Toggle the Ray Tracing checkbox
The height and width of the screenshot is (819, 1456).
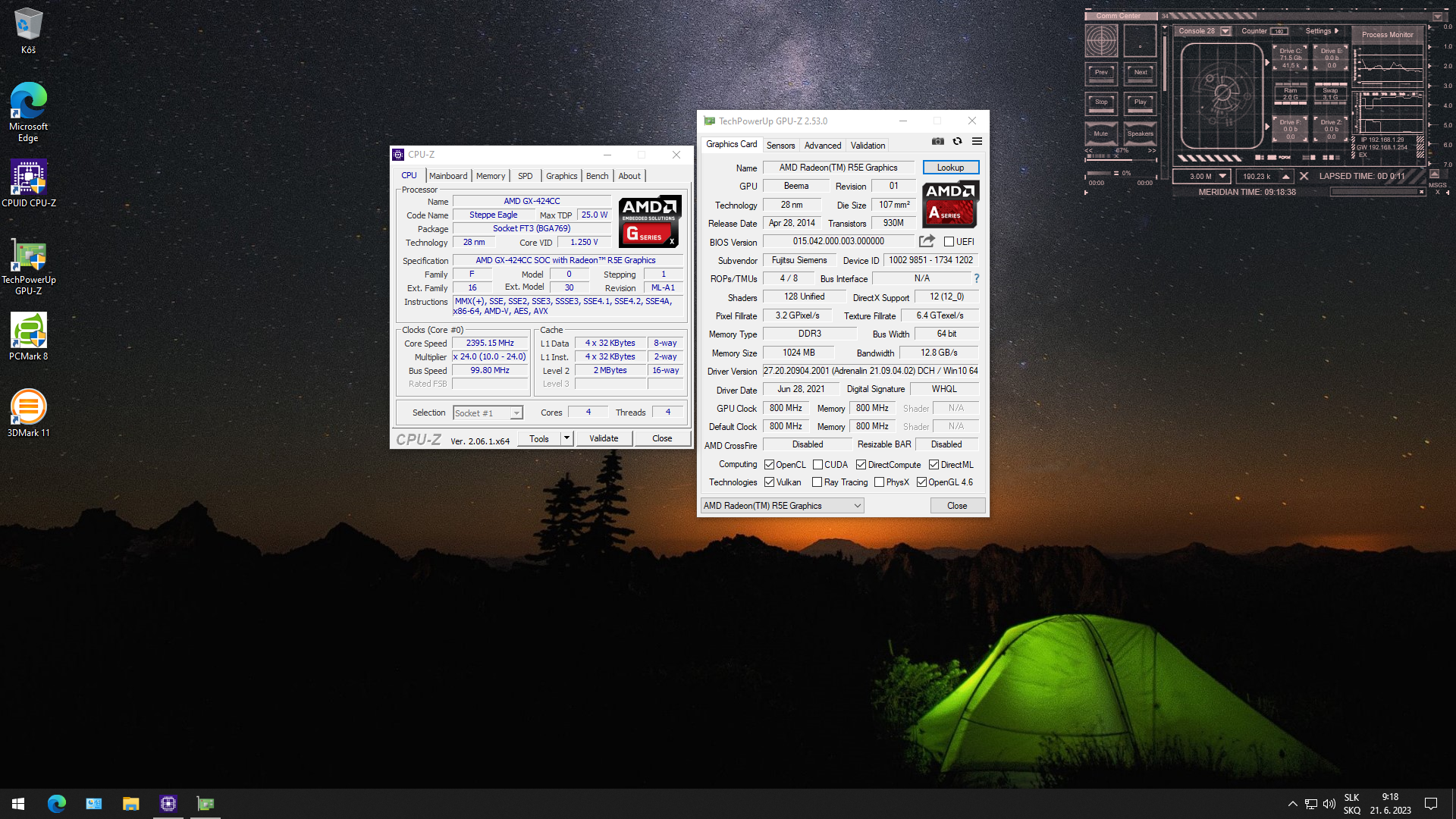pos(817,482)
